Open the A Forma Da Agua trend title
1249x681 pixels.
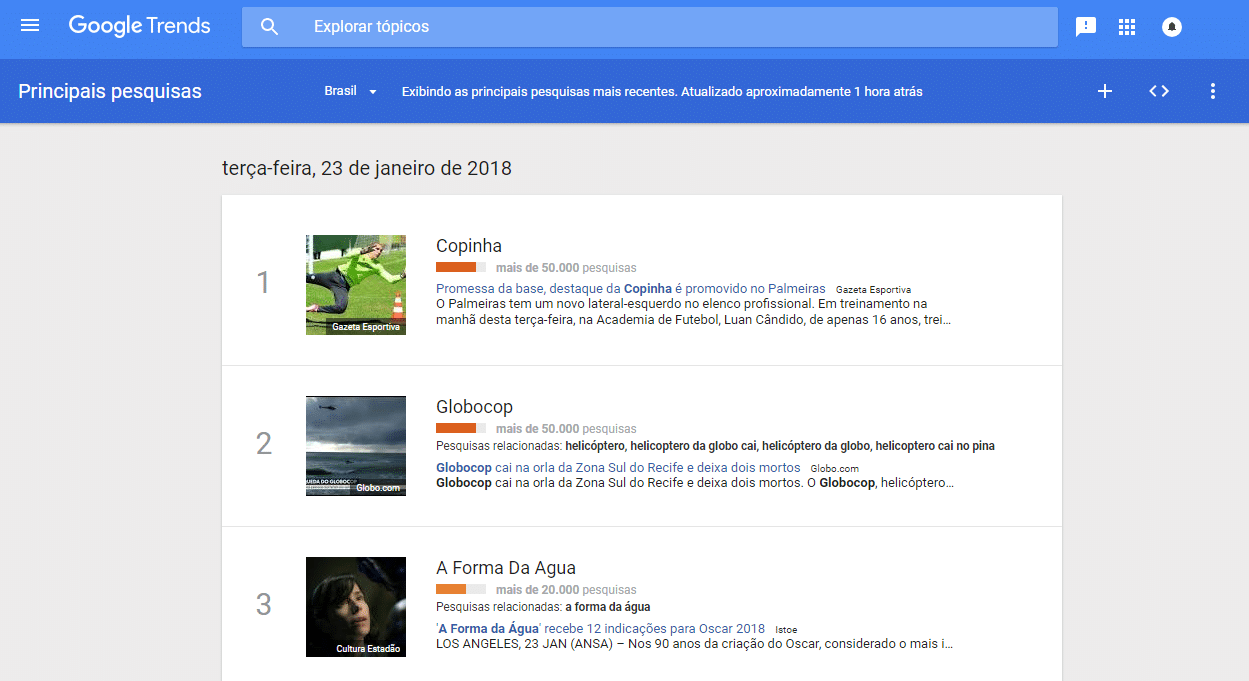tap(506, 568)
